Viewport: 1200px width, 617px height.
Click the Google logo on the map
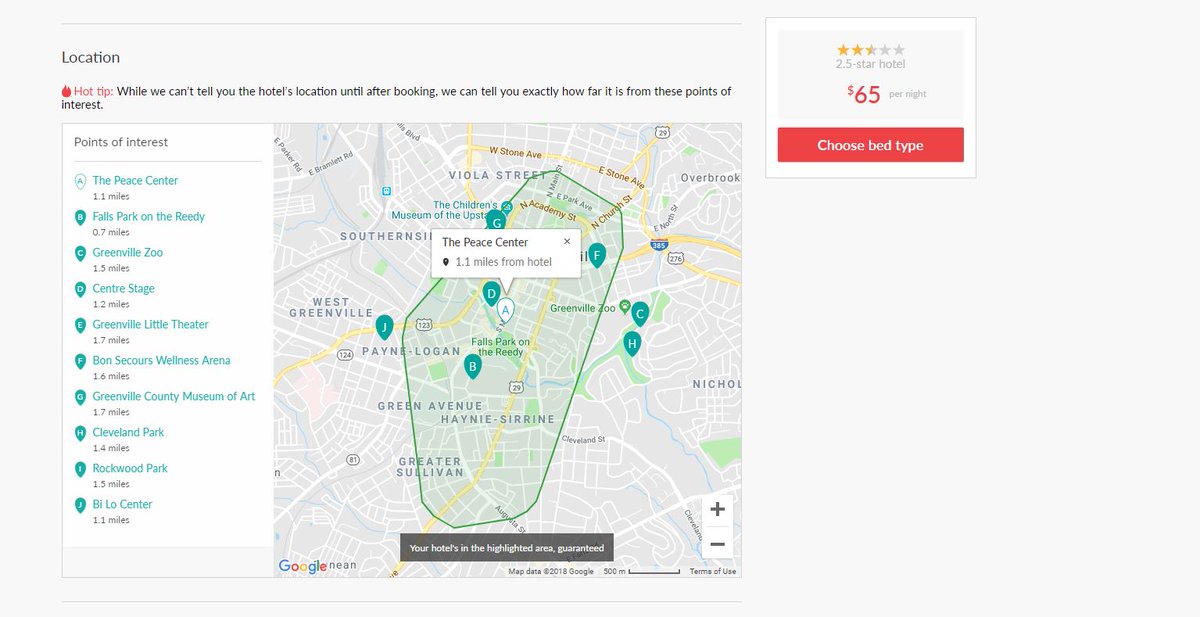coord(302,566)
